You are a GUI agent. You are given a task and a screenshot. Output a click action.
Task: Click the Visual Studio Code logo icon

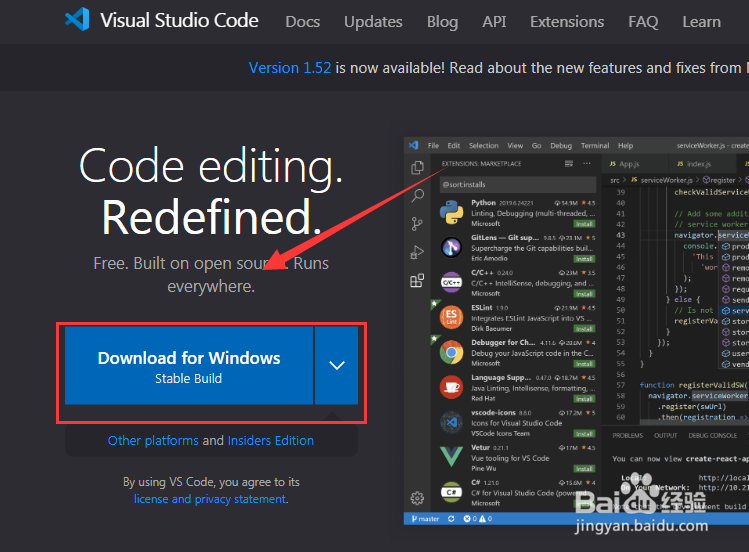point(77,20)
